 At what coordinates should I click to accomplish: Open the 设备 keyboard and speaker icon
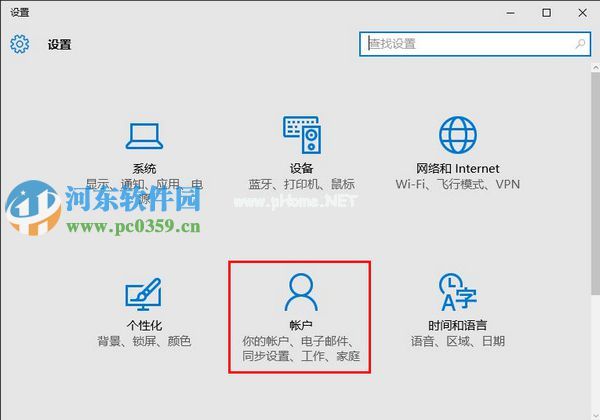tap(301, 135)
